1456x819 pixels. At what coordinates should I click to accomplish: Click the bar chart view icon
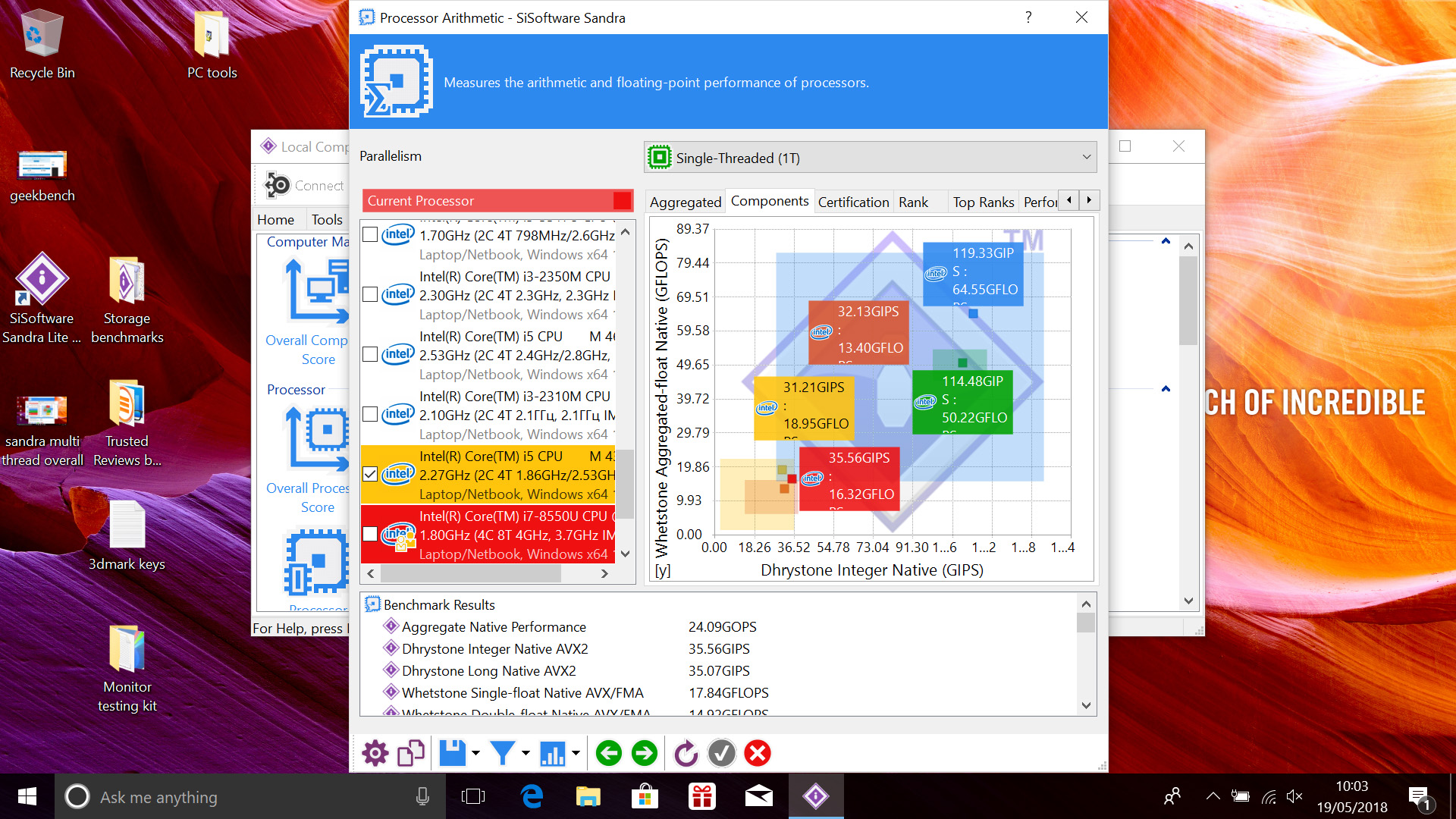pos(552,753)
